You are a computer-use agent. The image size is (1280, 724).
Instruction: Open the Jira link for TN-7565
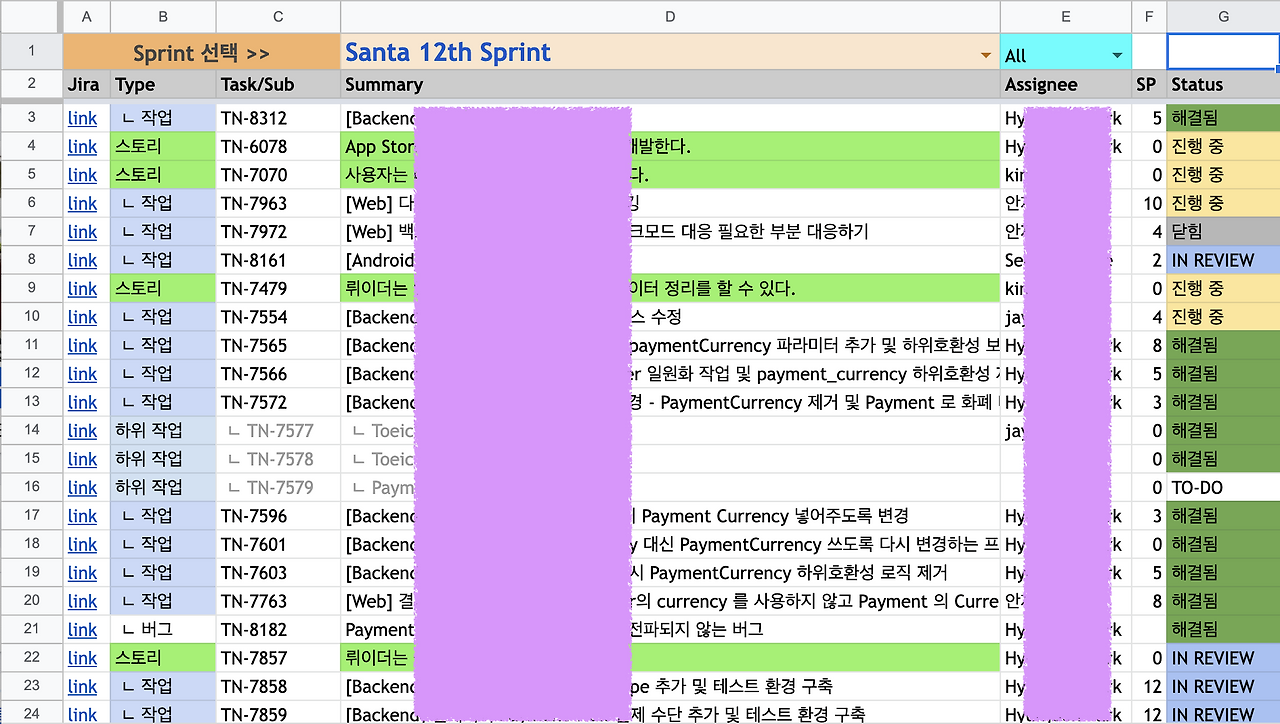coord(82,346)
